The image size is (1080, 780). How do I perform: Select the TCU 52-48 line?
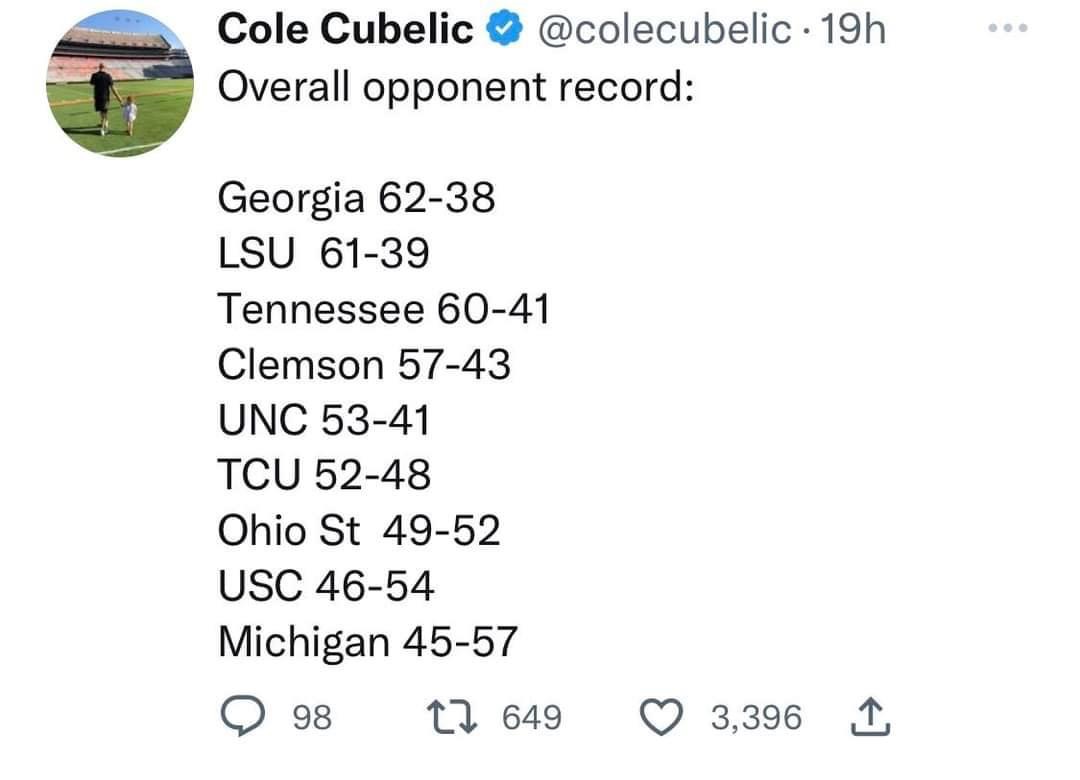[x=324, y=475]
